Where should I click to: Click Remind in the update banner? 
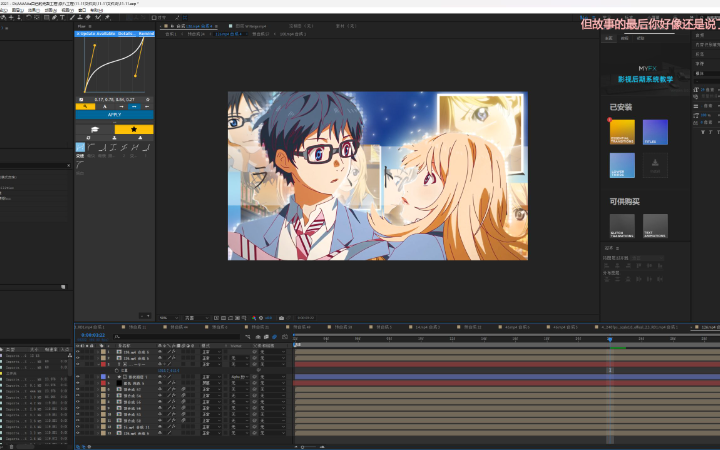[x=146, y=34]
